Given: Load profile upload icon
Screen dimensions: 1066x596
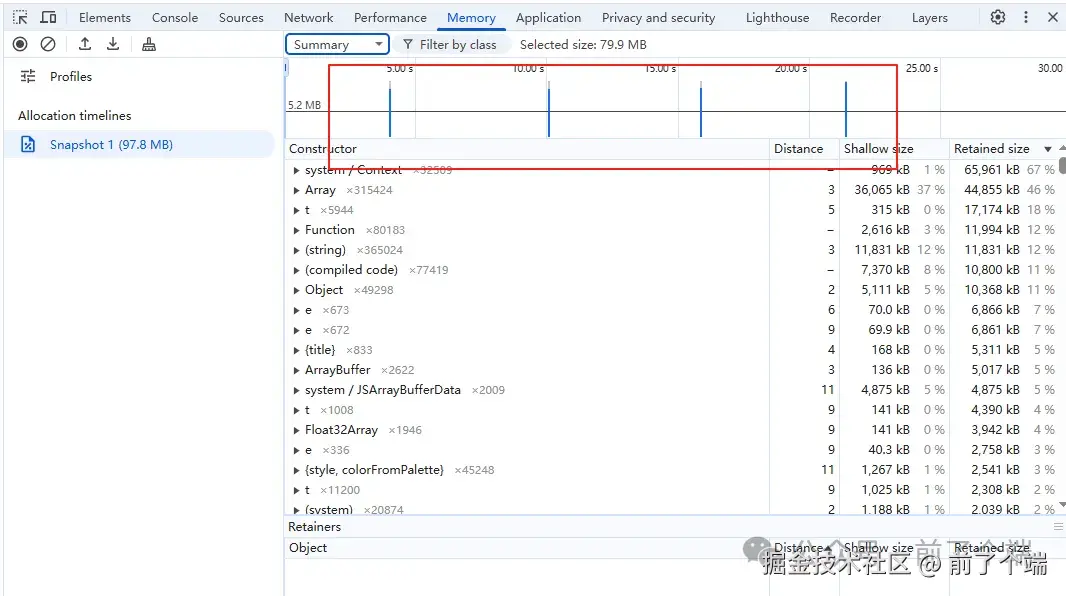Looking at the screenshot, I should pyautogui.click(x=85, y=44).
